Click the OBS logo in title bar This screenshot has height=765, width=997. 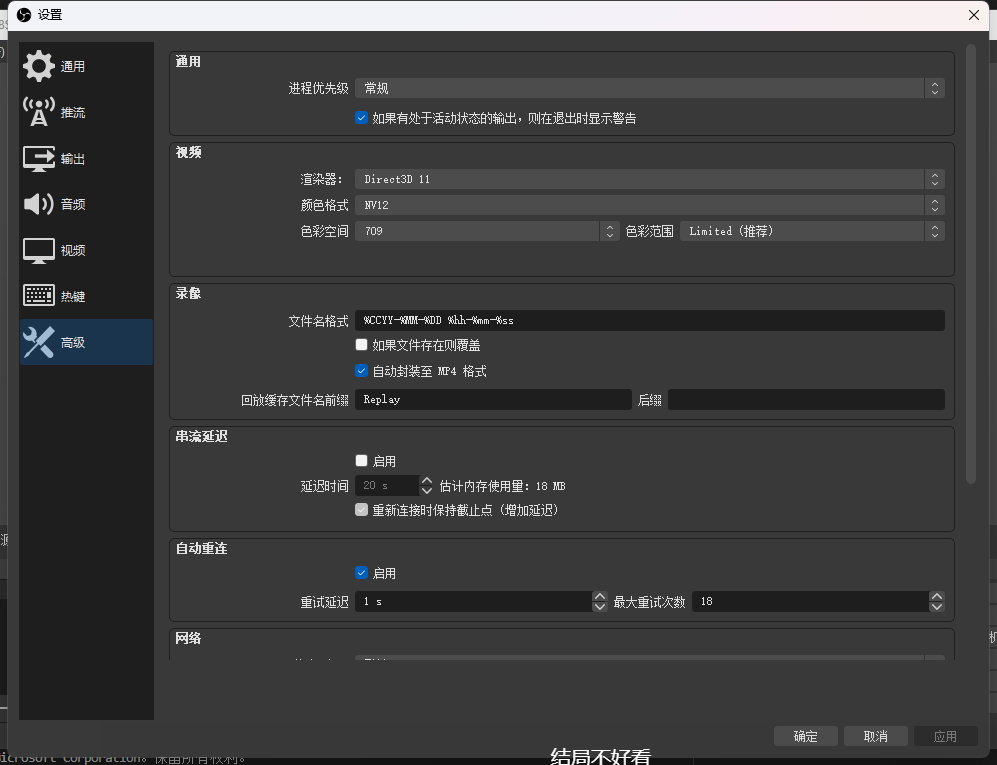(x=24, y=15)
